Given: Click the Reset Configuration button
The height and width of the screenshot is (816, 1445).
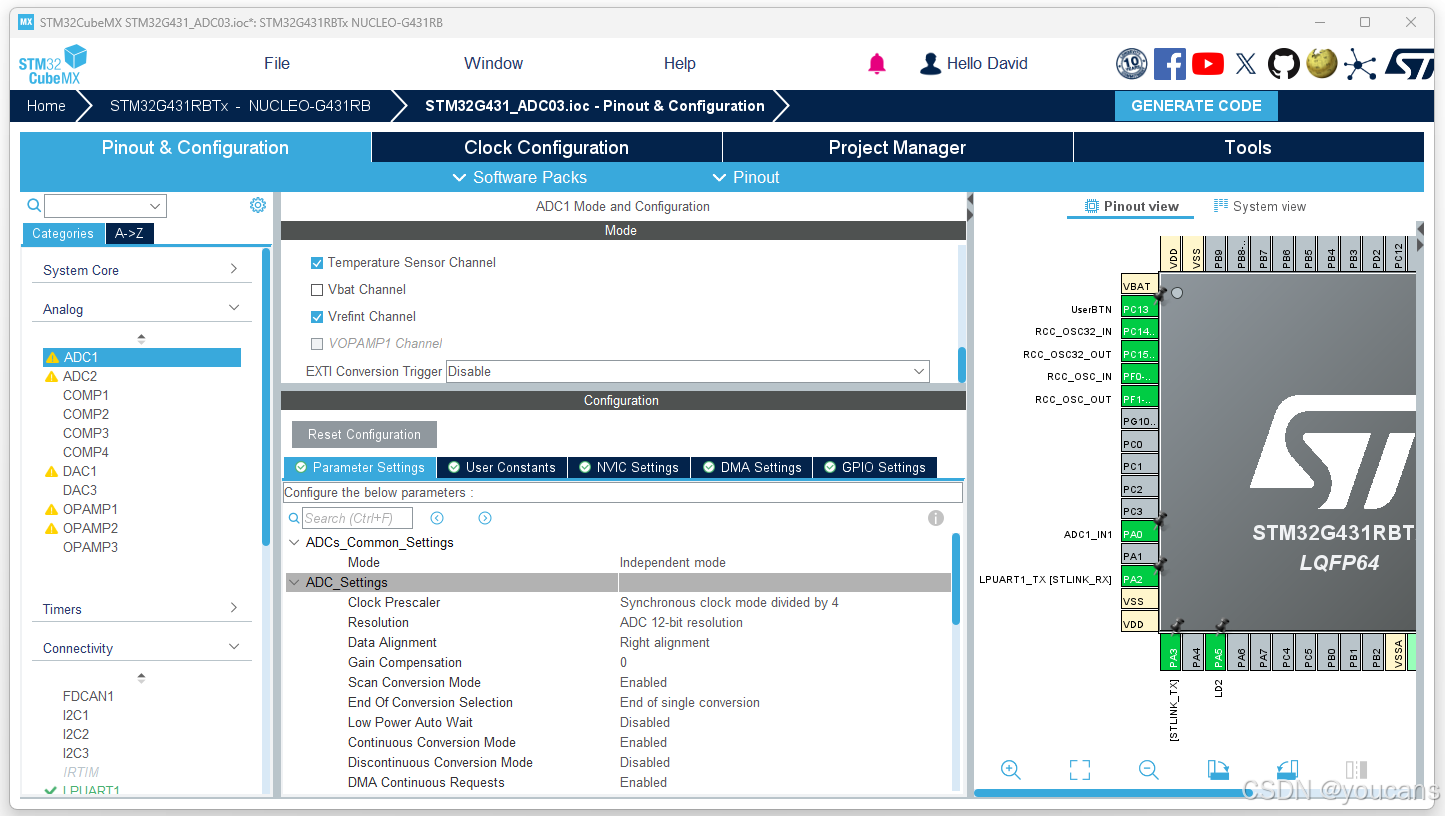Looking at the screenshot, I should (364, 435).
